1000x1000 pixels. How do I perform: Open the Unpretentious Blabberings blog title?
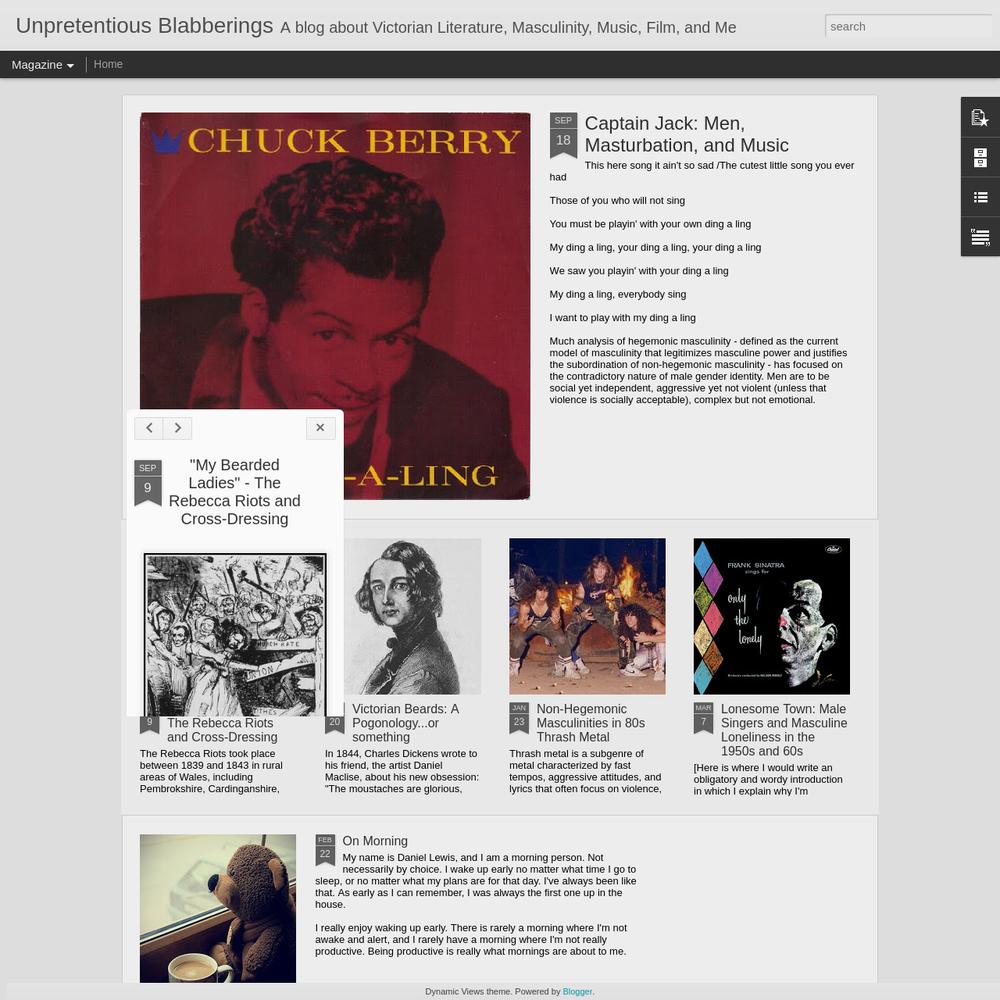coord(144,26)
